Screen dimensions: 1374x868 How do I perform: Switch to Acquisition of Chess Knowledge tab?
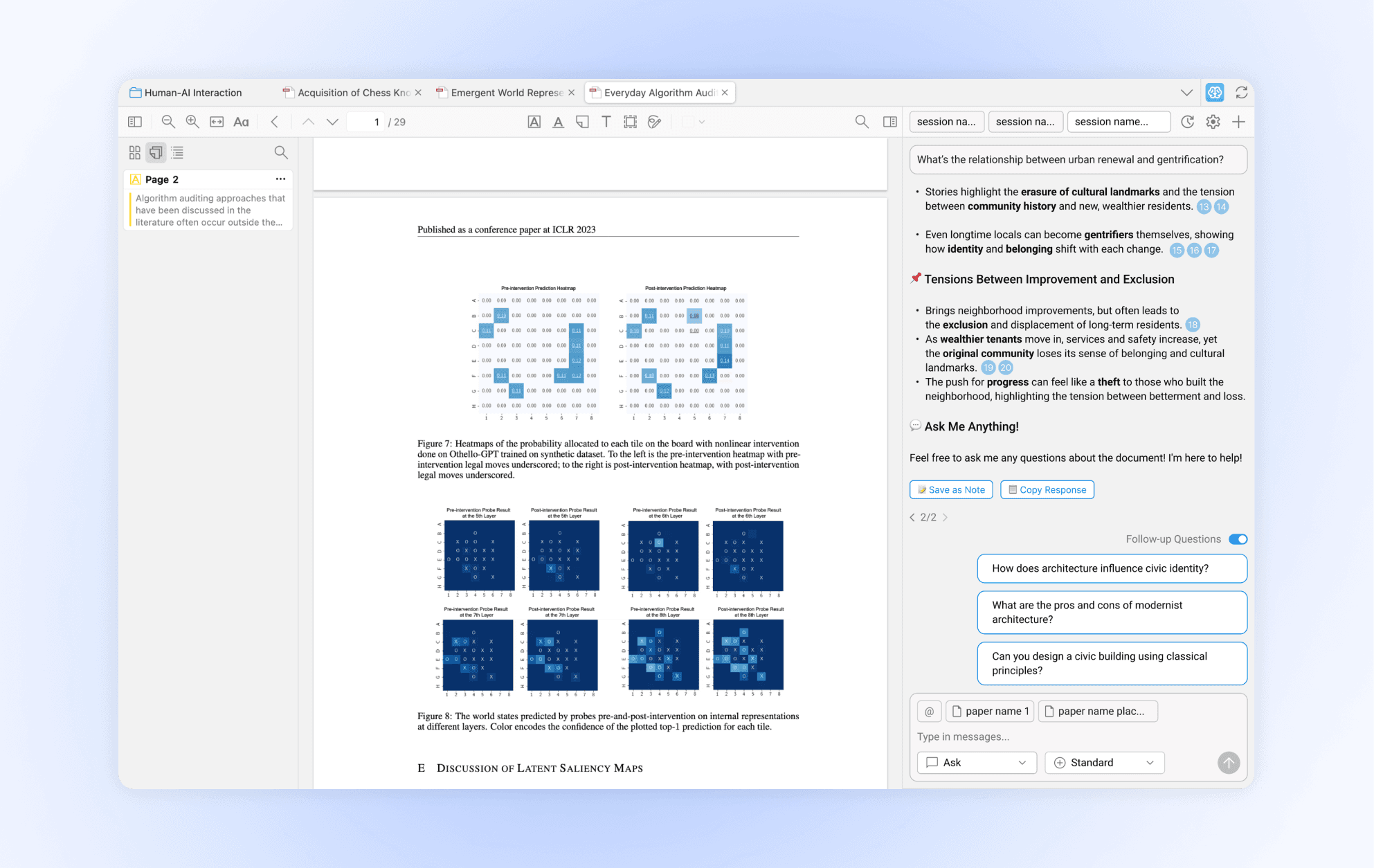click(353, 93)
